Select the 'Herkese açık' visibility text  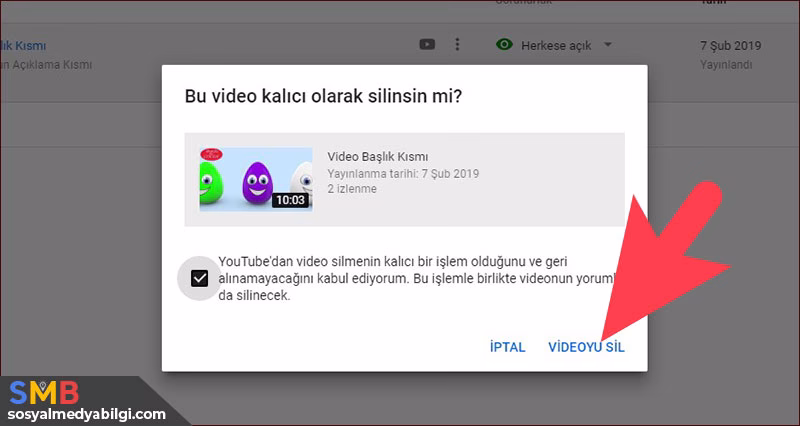pyautogui.click(x=556, y=46)
